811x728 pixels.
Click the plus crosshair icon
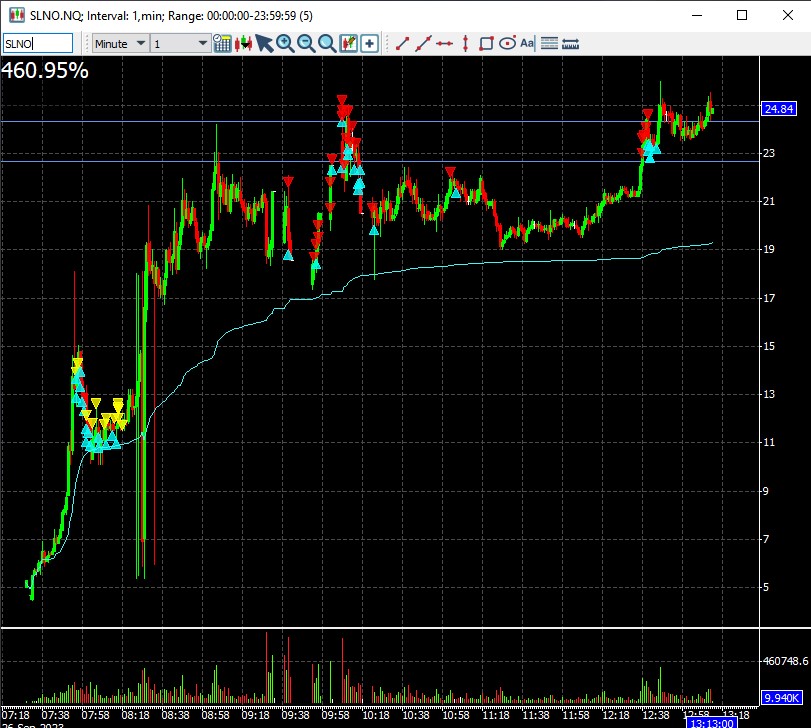369,43
